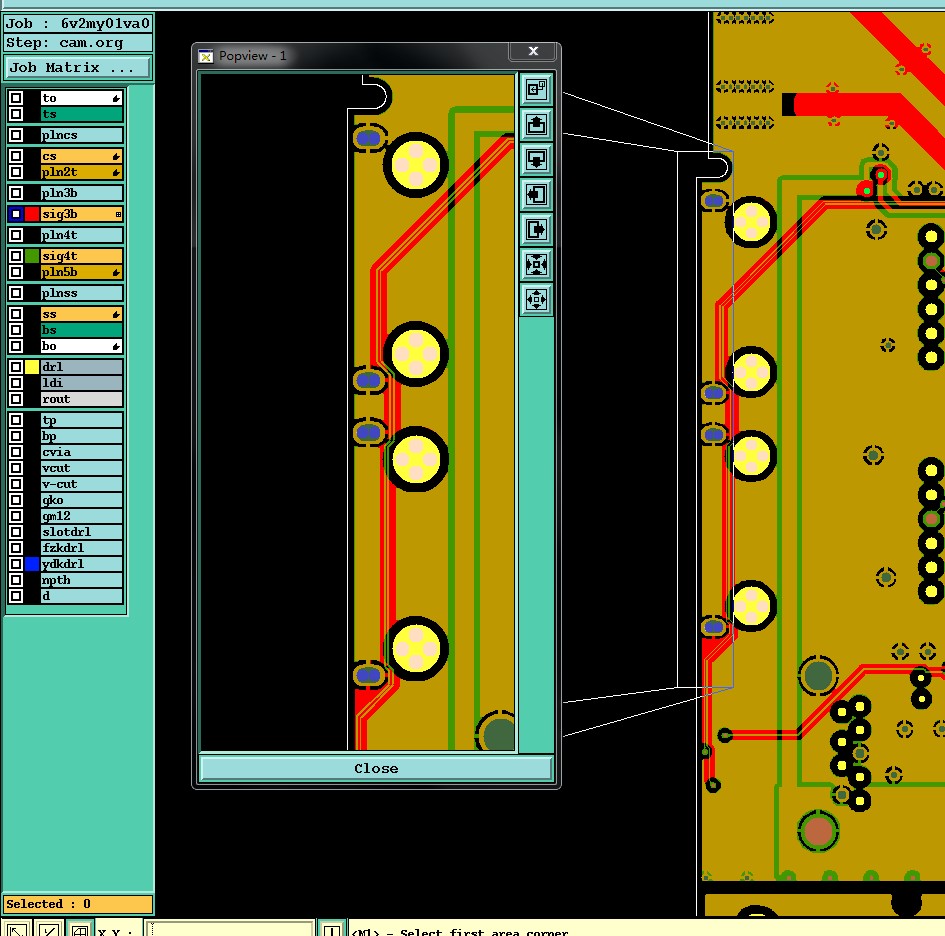Click the top window-link icon in Popview toolbar
This screenshot has height=936, width=945.
536,89
